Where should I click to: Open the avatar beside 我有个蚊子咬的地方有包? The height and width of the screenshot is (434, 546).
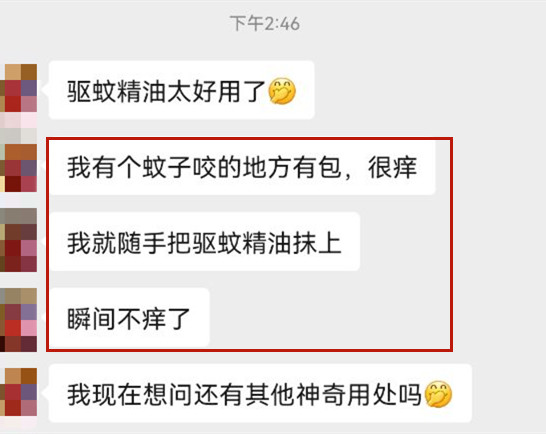click(x=19, y=168)
